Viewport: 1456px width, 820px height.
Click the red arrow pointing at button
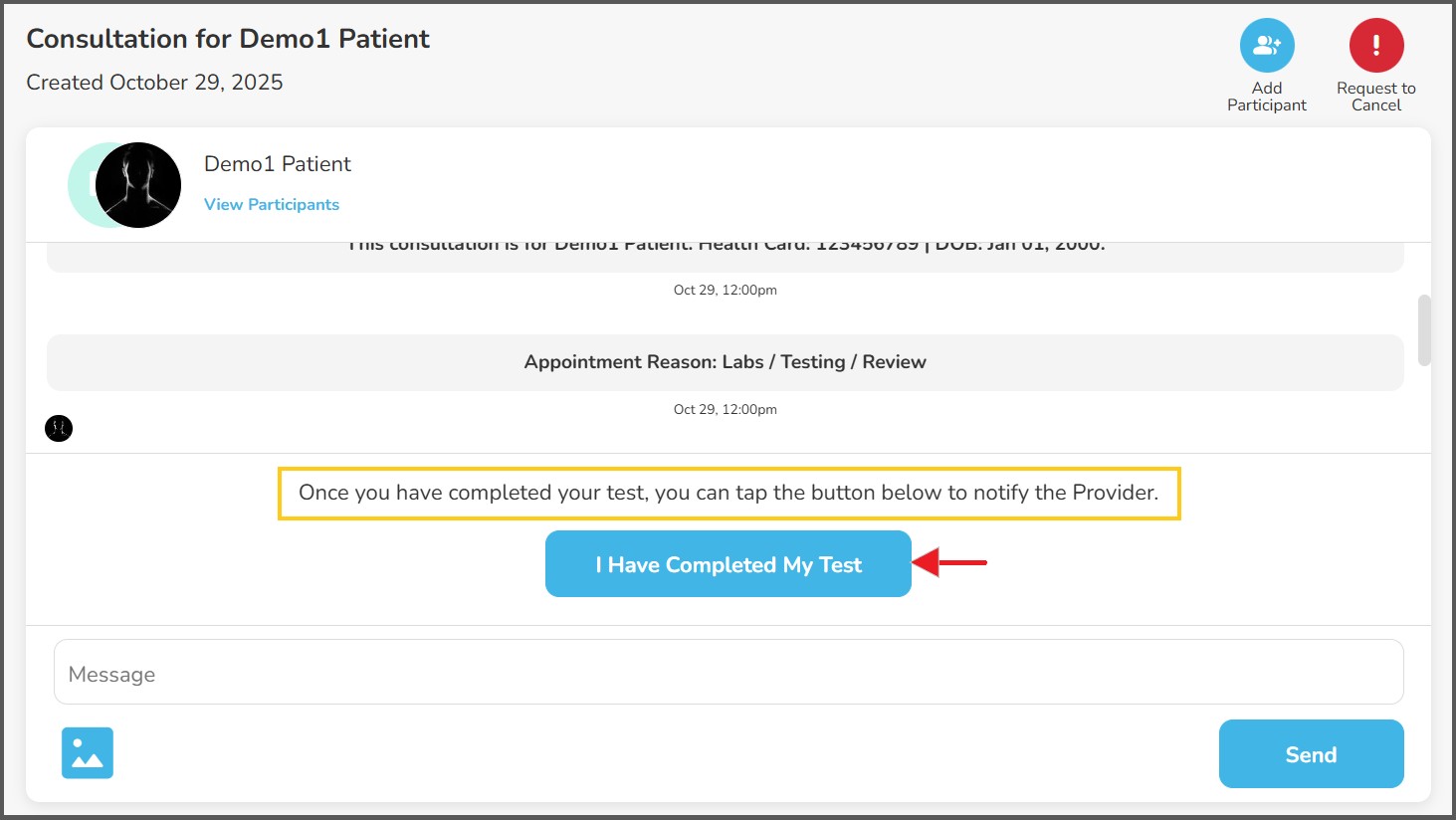tap(949, 562)
